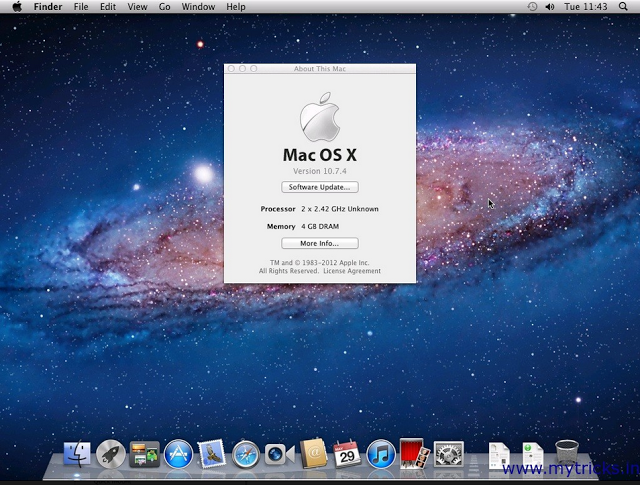Click the 2 x 2.42 GHz Unknown processor value

coord(340,209)
